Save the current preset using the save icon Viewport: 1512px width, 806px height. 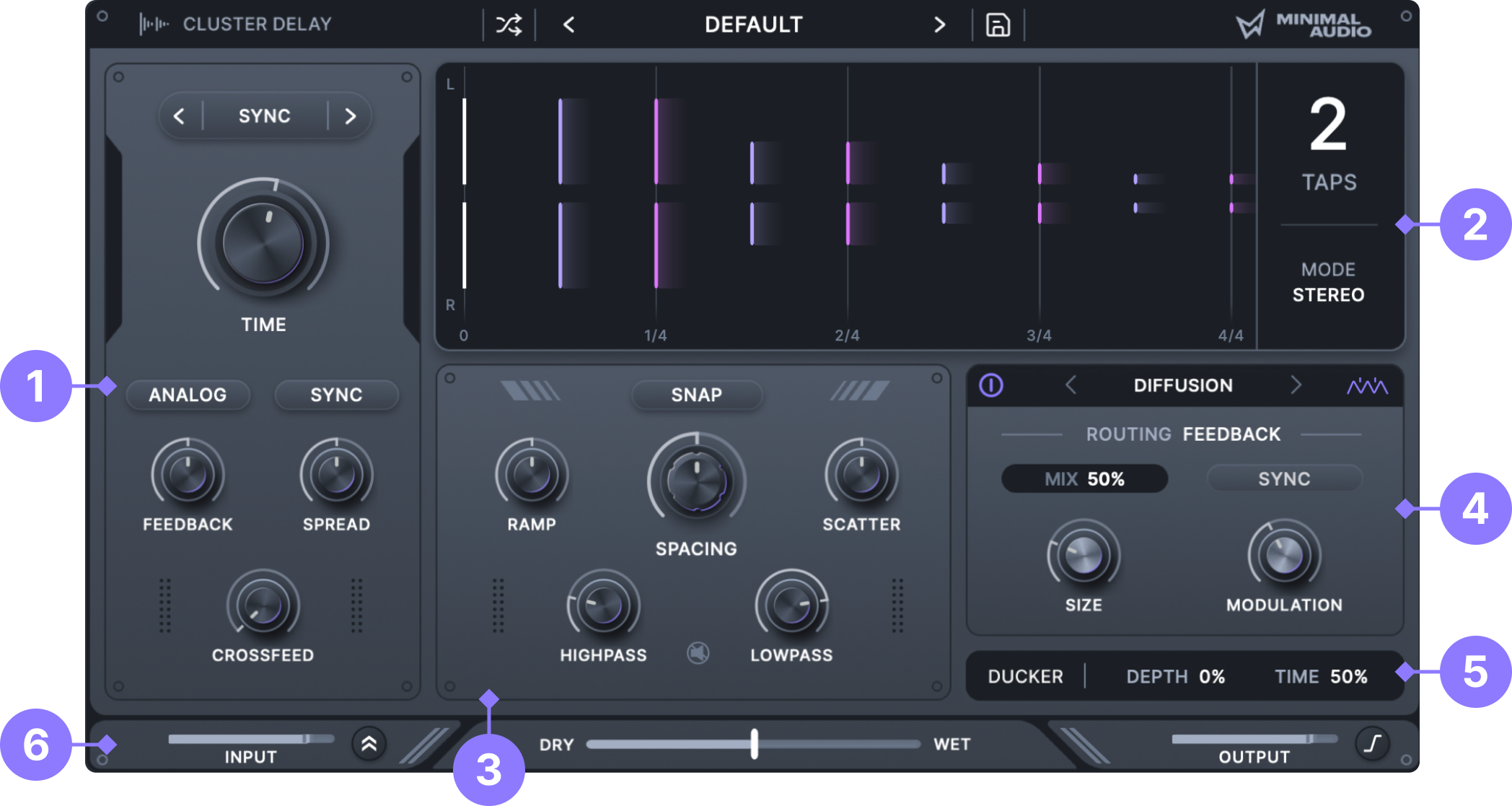point(998,24)
